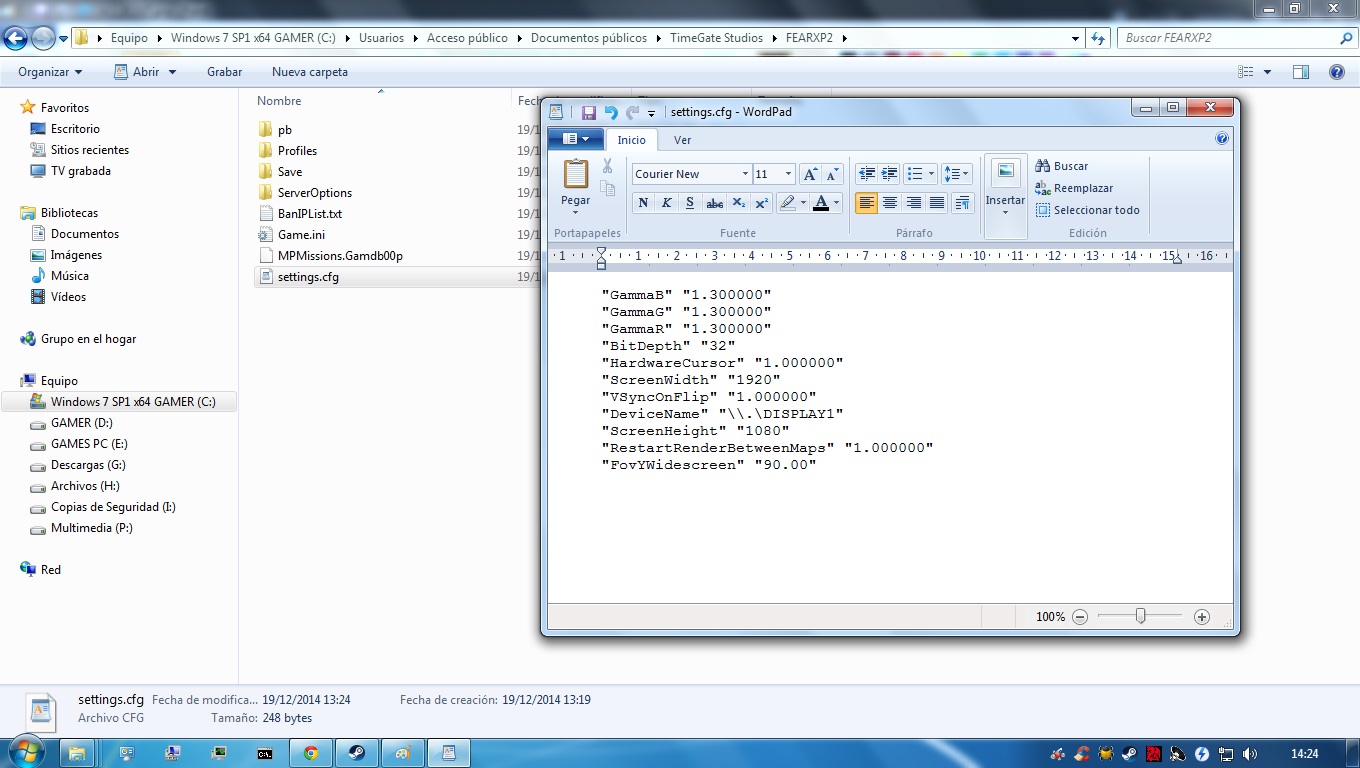Toggle bold (N) formatting
1360x768 pixels.
click(643, 203)
